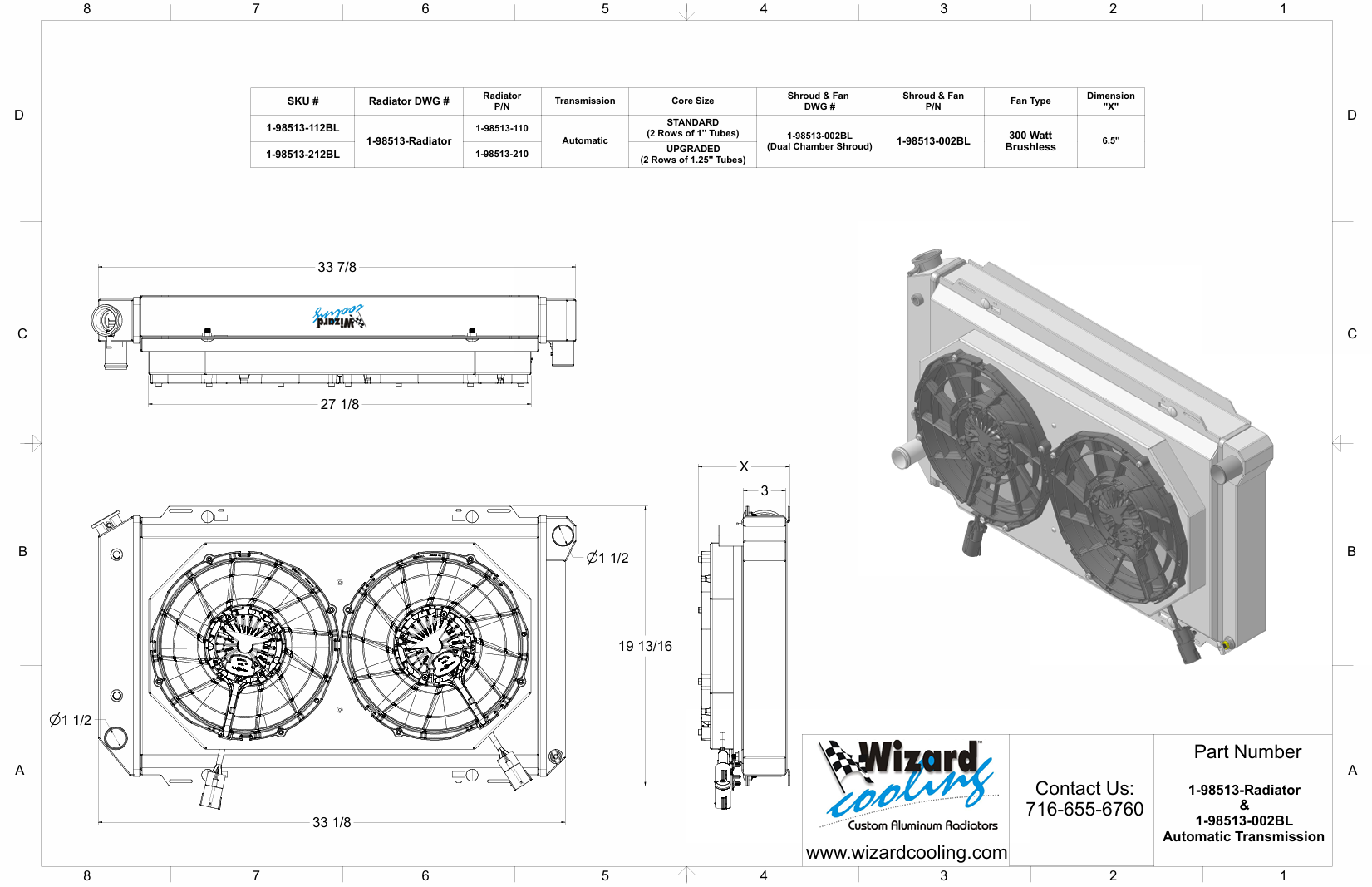
Task: Select the 27 1/8 shroud dimension
Action: 339,404
